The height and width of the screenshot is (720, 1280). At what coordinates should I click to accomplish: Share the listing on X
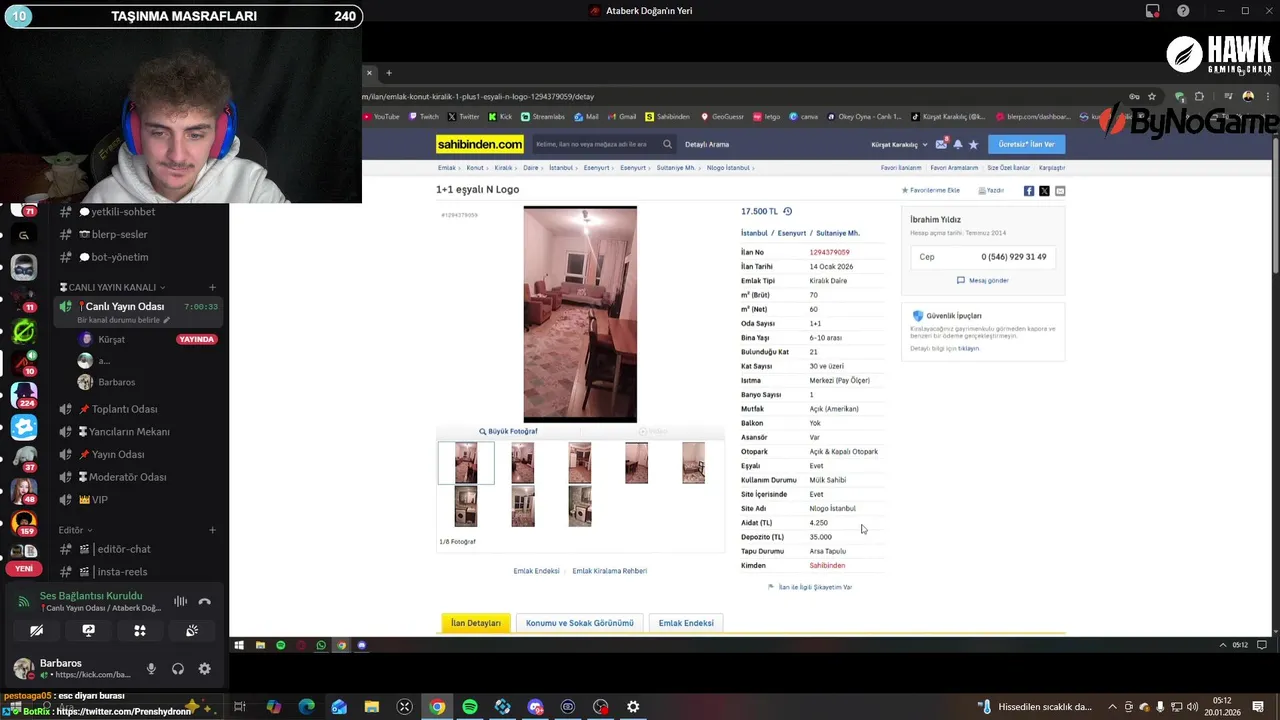pyautogui.click(x=1044, y=190)
